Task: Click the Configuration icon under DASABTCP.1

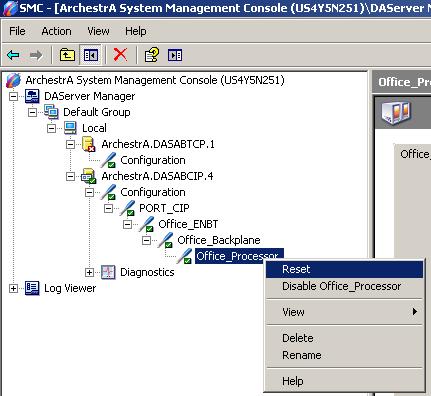Action: [x=108, y=160]
